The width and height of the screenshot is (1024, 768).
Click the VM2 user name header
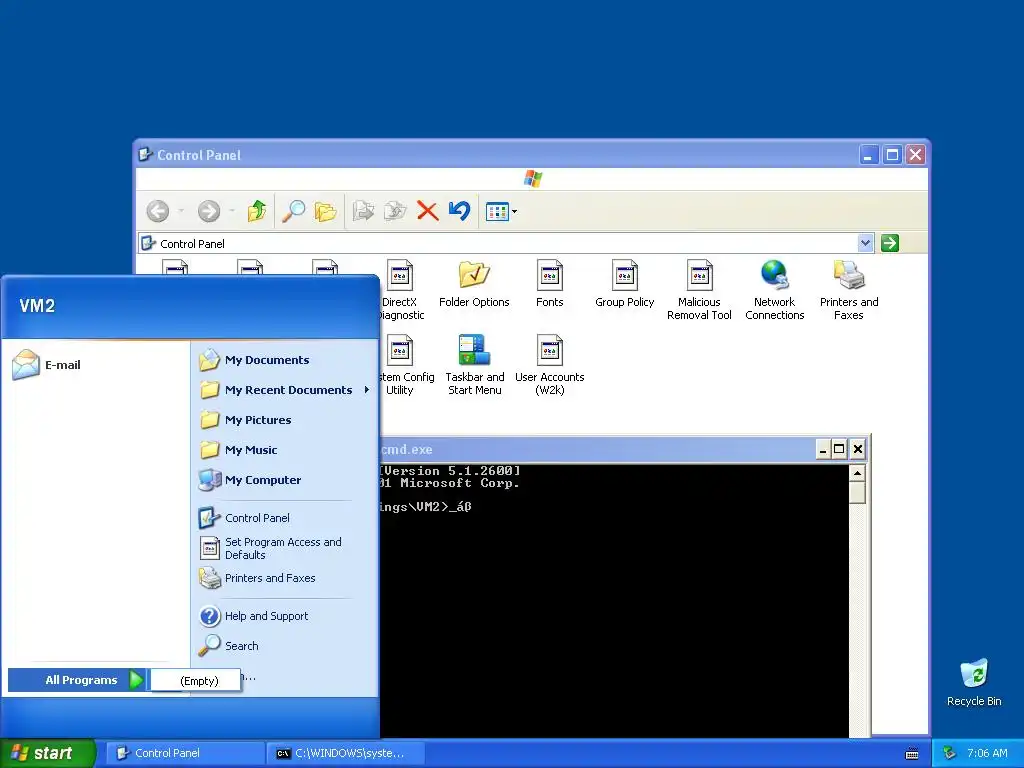(37, 306)
